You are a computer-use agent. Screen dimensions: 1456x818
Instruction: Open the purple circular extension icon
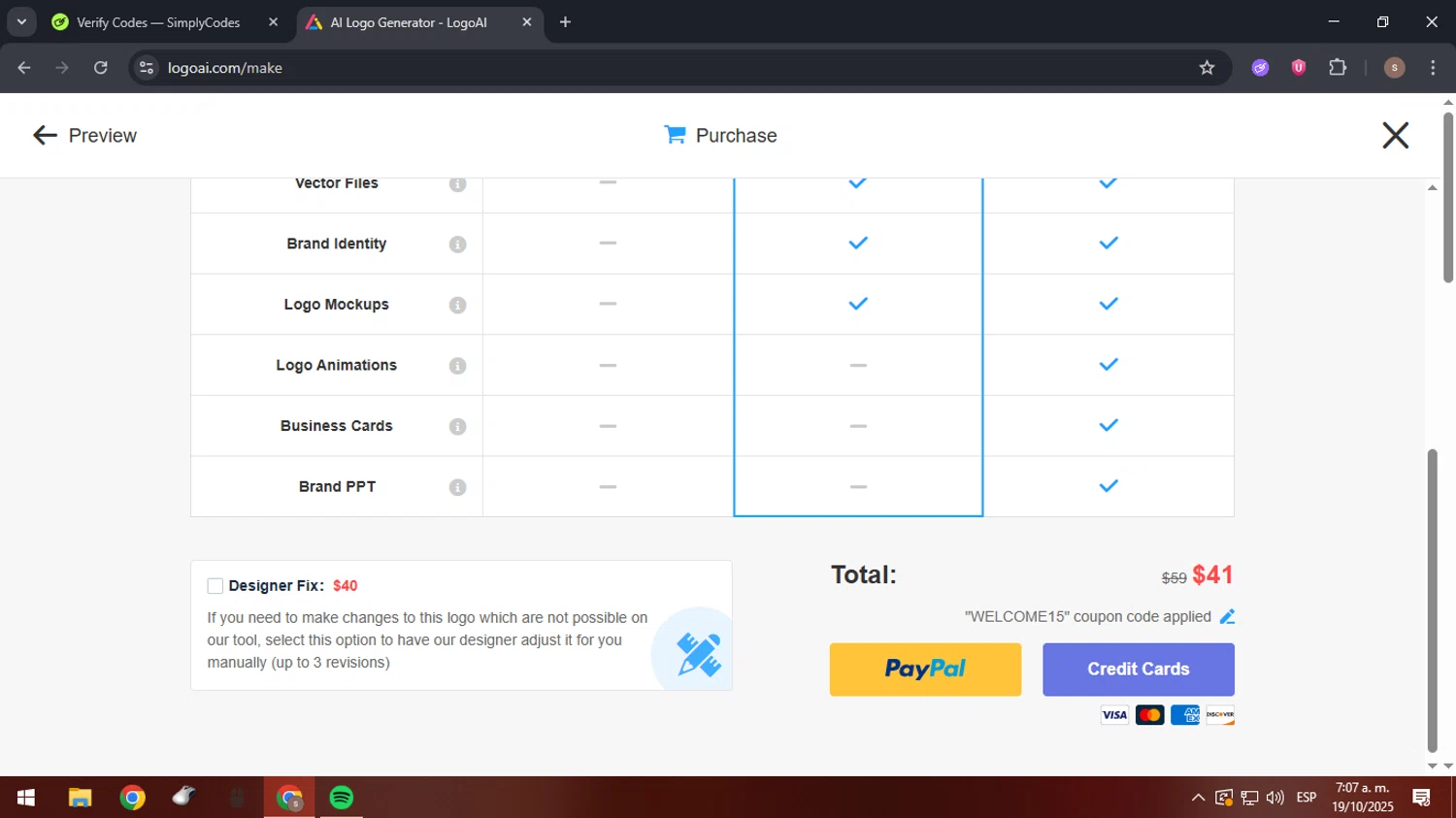1260,68
